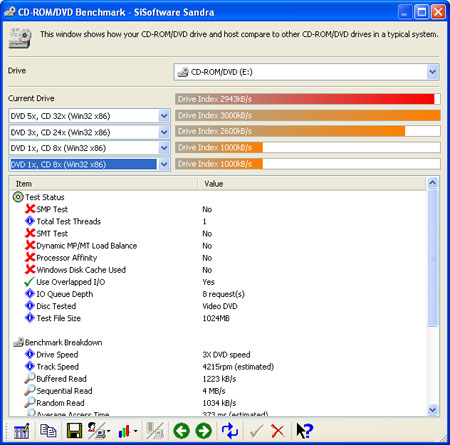Click the title bar application icon
The height and width of the screenshot is (445, 450).
click(x=10, y=12)
